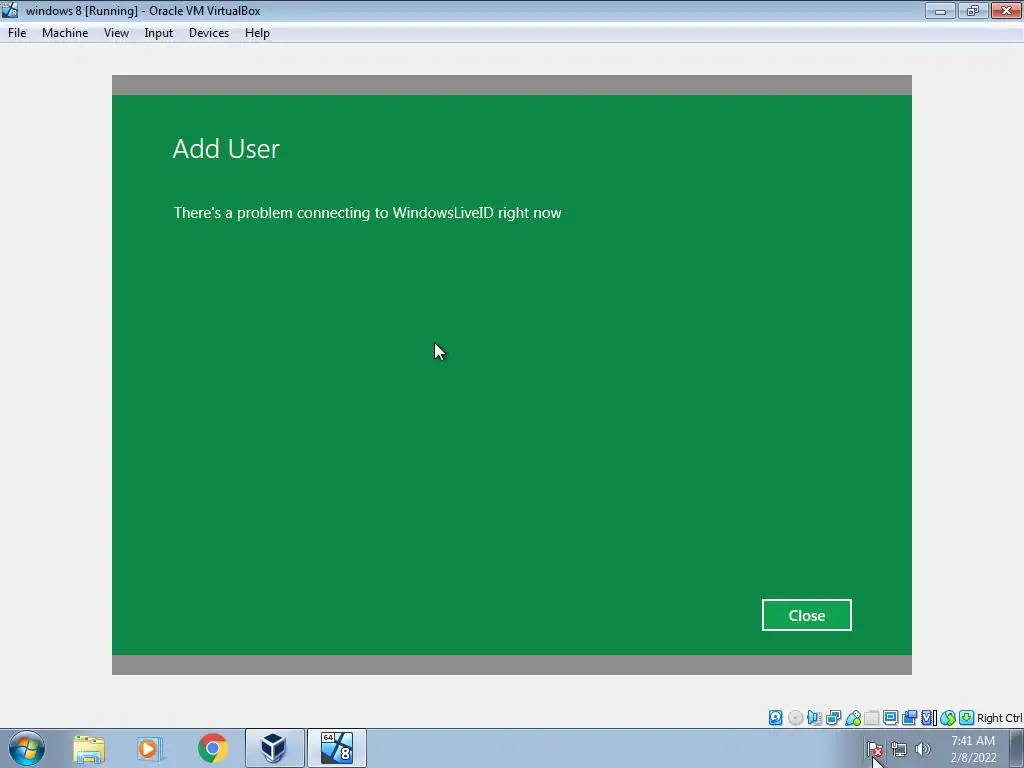Click the volume speaker tray icon

click(x=922, y=749)
